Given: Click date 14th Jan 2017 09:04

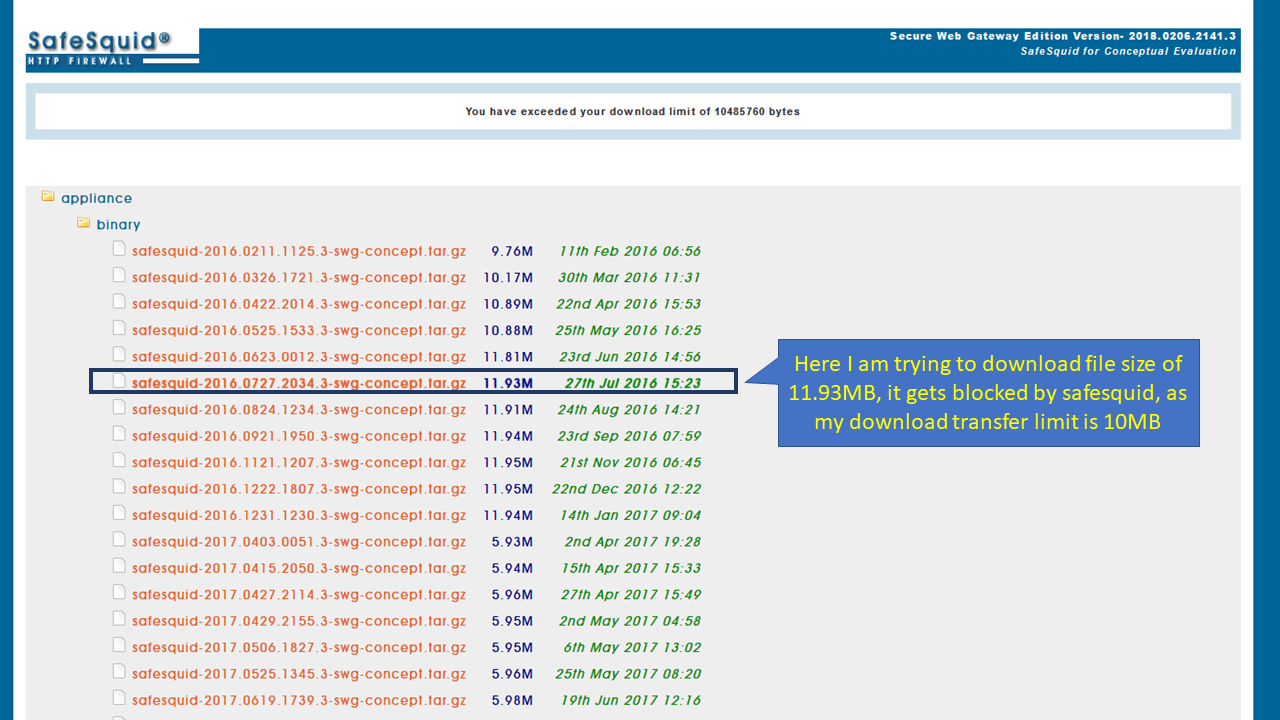Looking at the screenshot, I should [630, 516].
